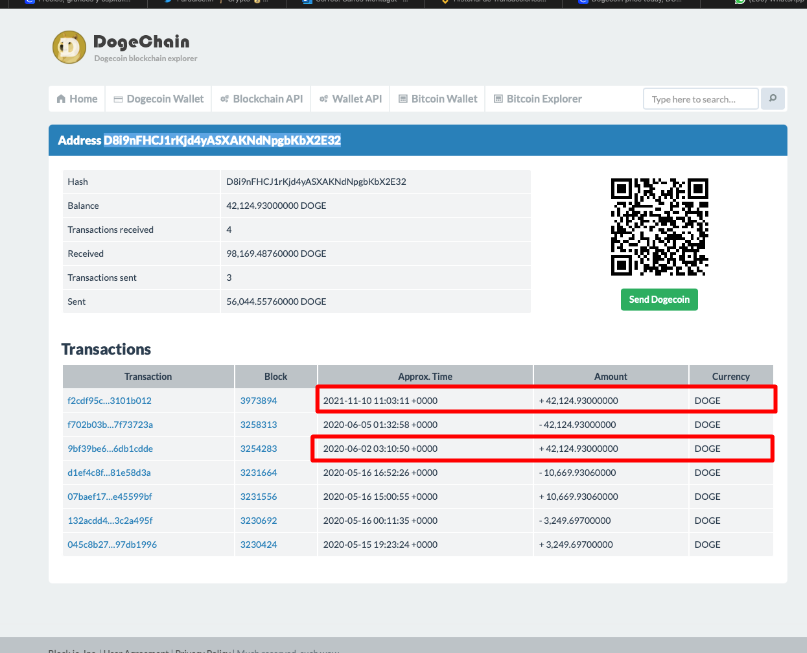Image resolution: width=807 pixels, height=653 pixels.
Task: Go to Bitcoin Explorer from navigation
Action: click(538, 99)
